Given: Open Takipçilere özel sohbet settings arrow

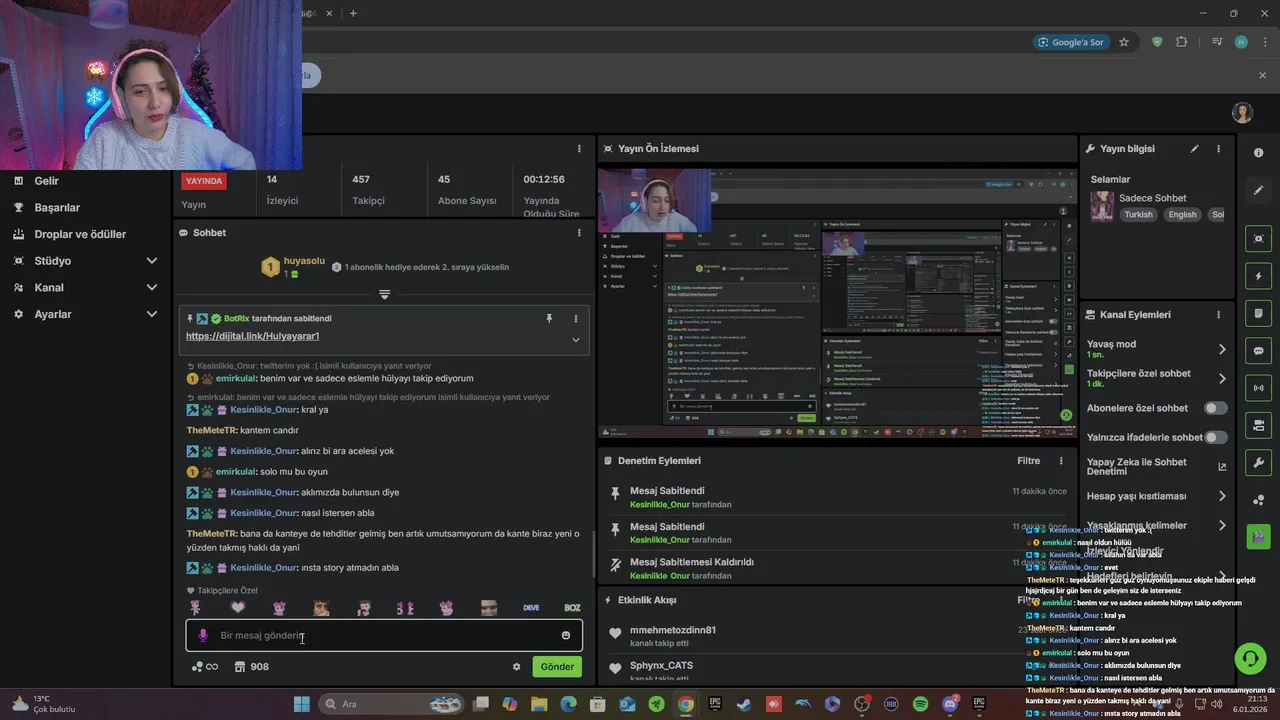Looking at the screenshot, I should (x=1222, y=379).
